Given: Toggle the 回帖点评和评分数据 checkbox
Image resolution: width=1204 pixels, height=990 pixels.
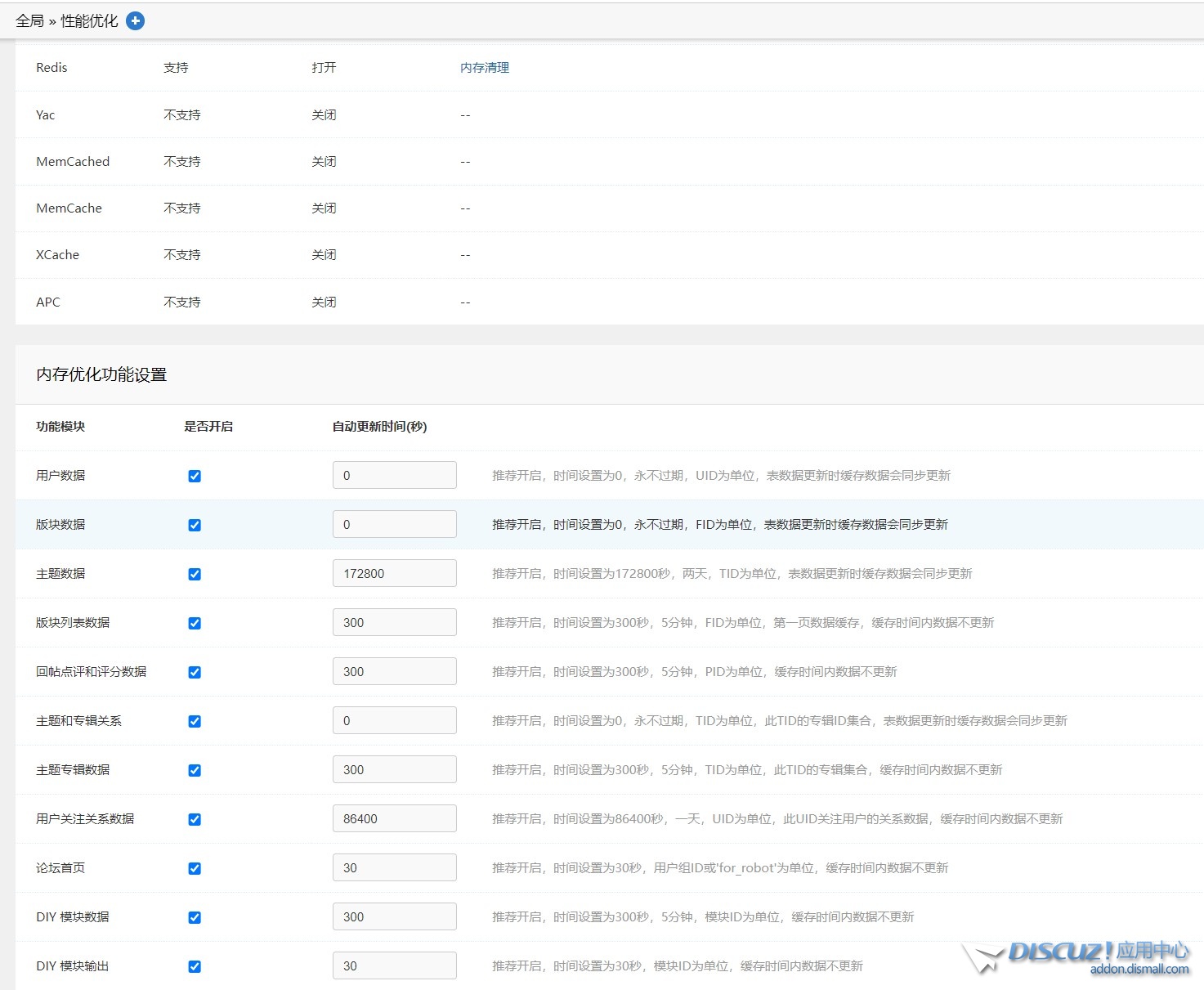Looking at the screenshot, I should click(195, 672).
